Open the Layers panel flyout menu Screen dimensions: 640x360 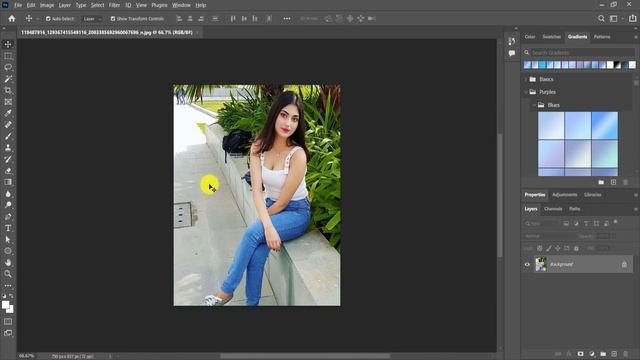[x=636, y=209]
